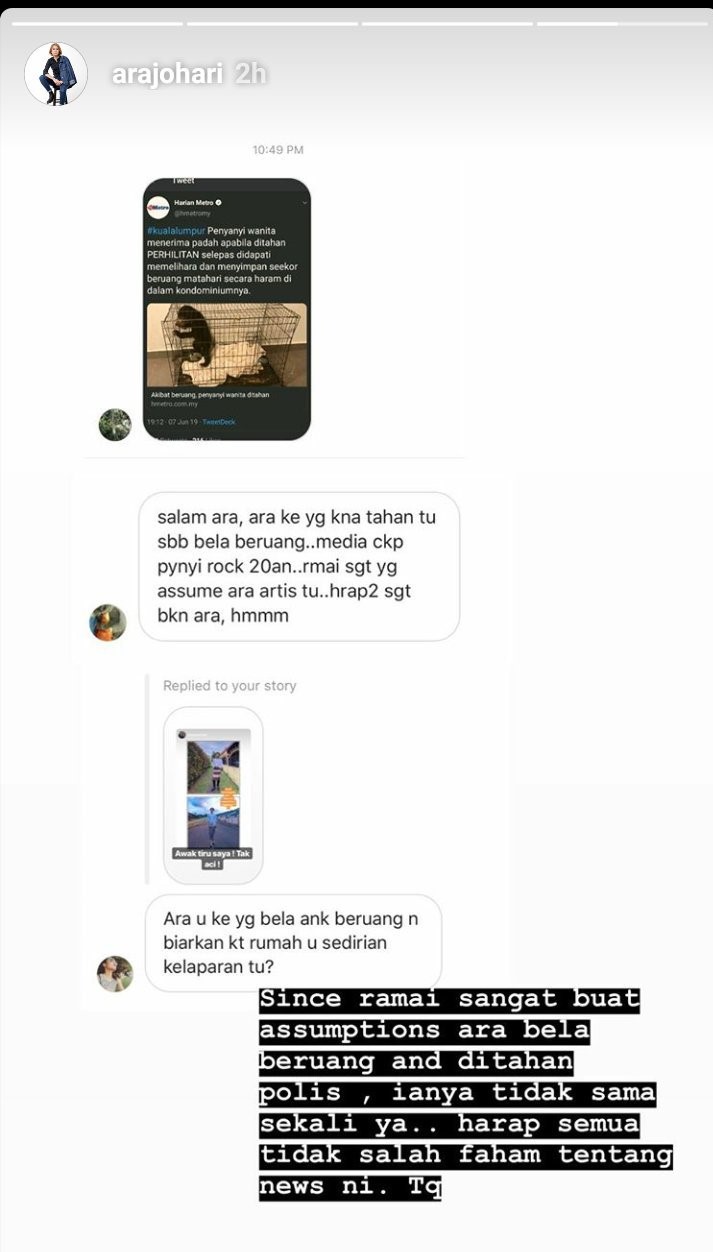Viewport: 713px width, 1252px height.
Task: Tap Harian Metro logo inside tweet
Action: (158, 209)
